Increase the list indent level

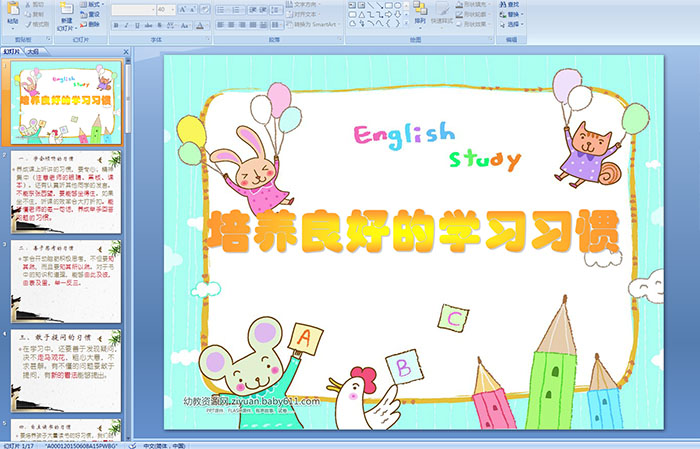coord(263,9)
